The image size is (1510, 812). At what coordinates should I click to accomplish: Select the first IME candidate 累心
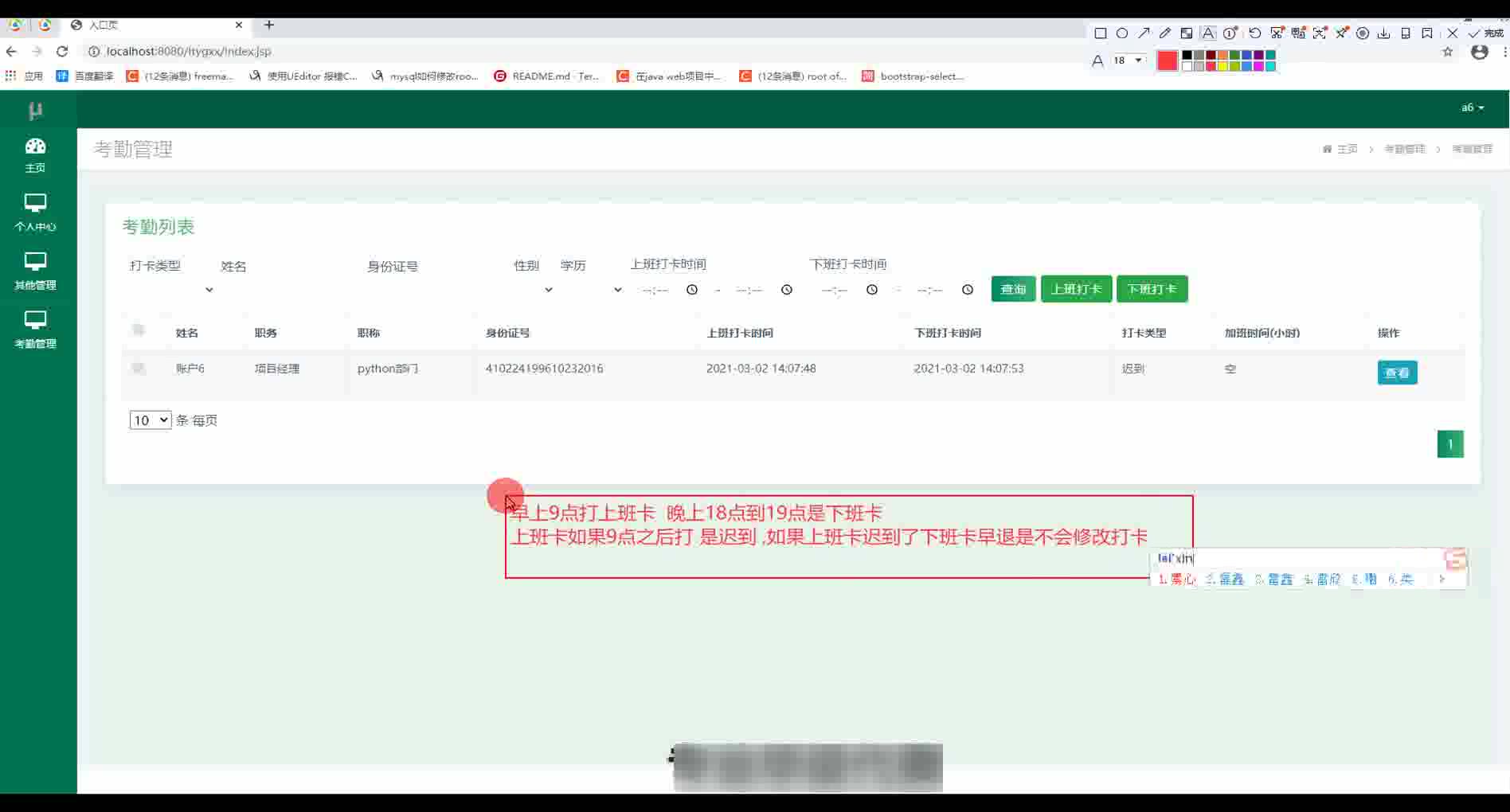pos(1177,579)
